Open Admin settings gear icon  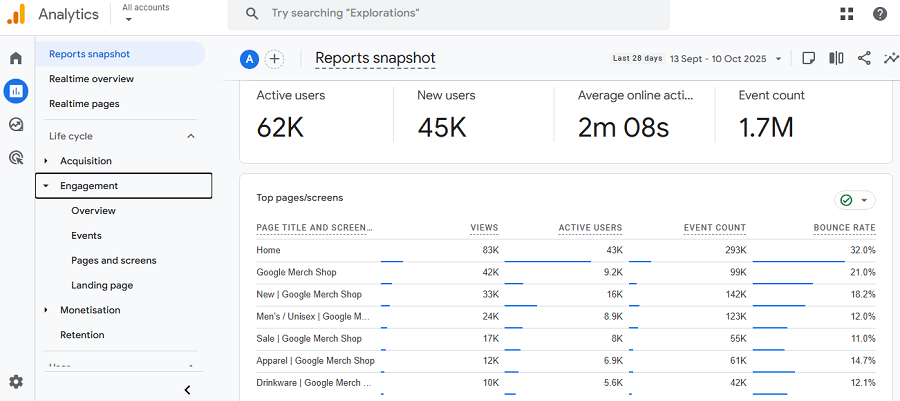click(16, 381)
